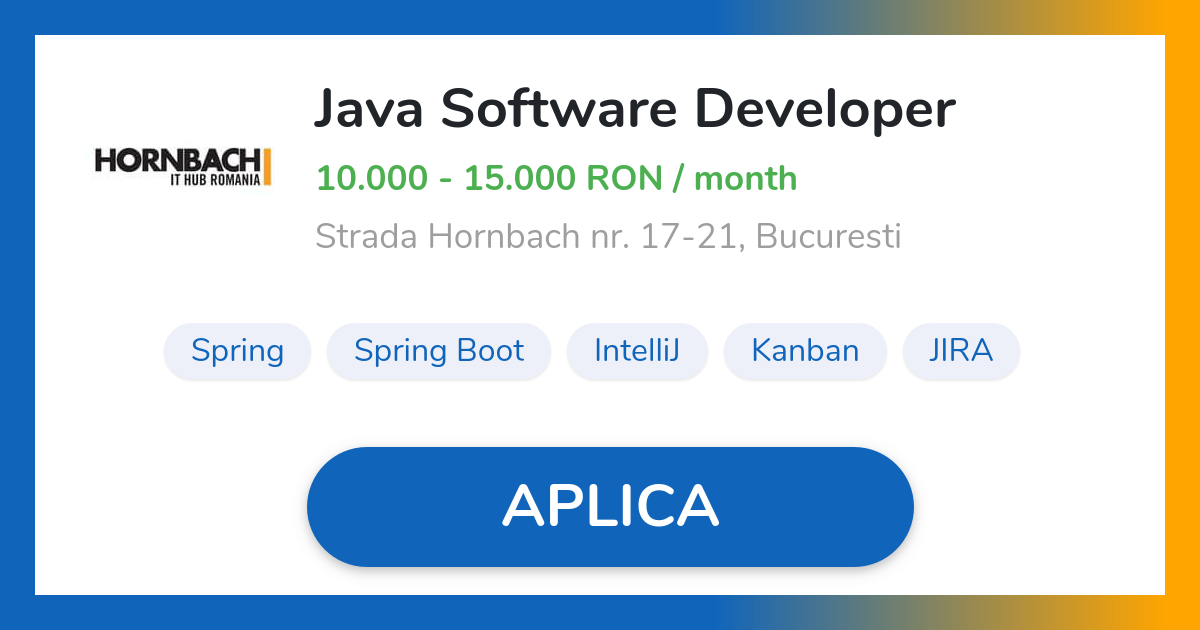Click the month label next to salary
Viewport: 1200px width, 630px height.
(746, 178)
